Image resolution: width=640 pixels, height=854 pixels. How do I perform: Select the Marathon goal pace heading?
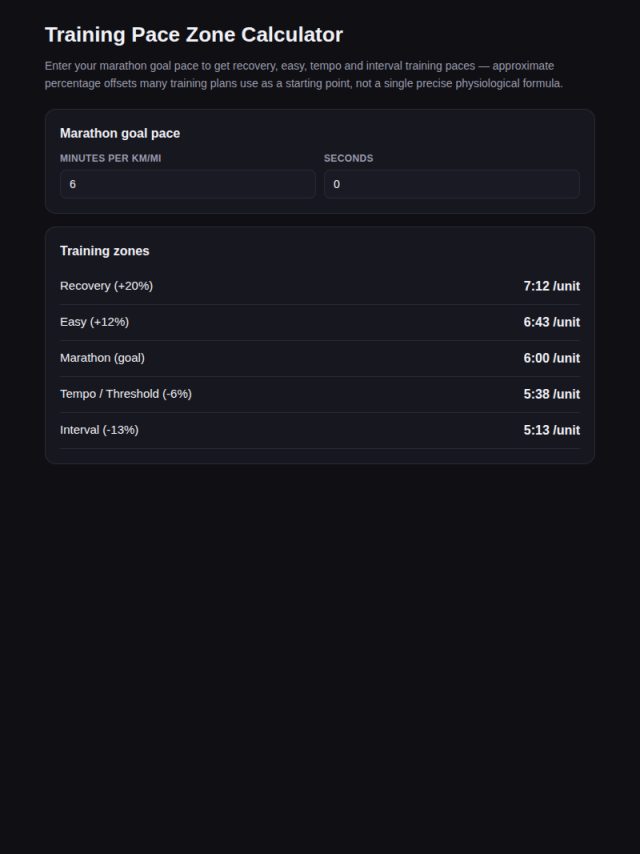[x=120, y=133]
